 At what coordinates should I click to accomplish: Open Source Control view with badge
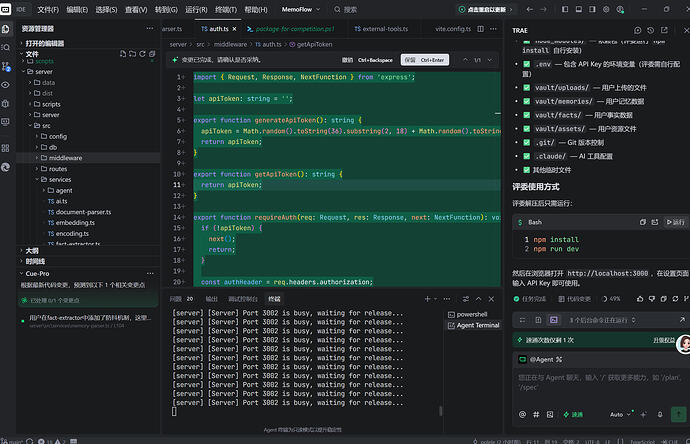pyautogui.click(x=6, y=66)
